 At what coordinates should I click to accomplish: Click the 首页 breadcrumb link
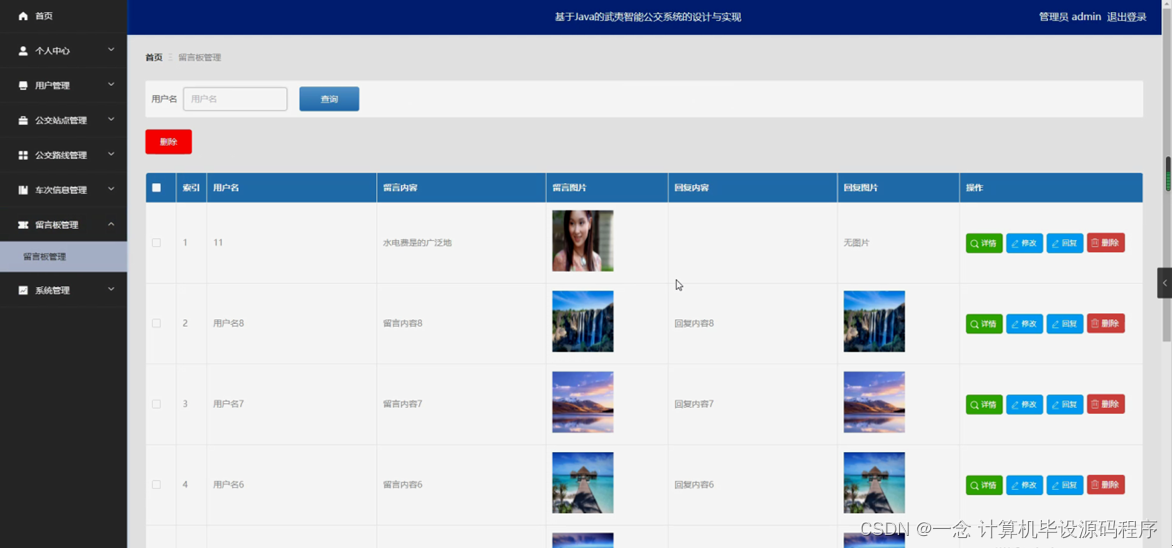coord(153,58)
